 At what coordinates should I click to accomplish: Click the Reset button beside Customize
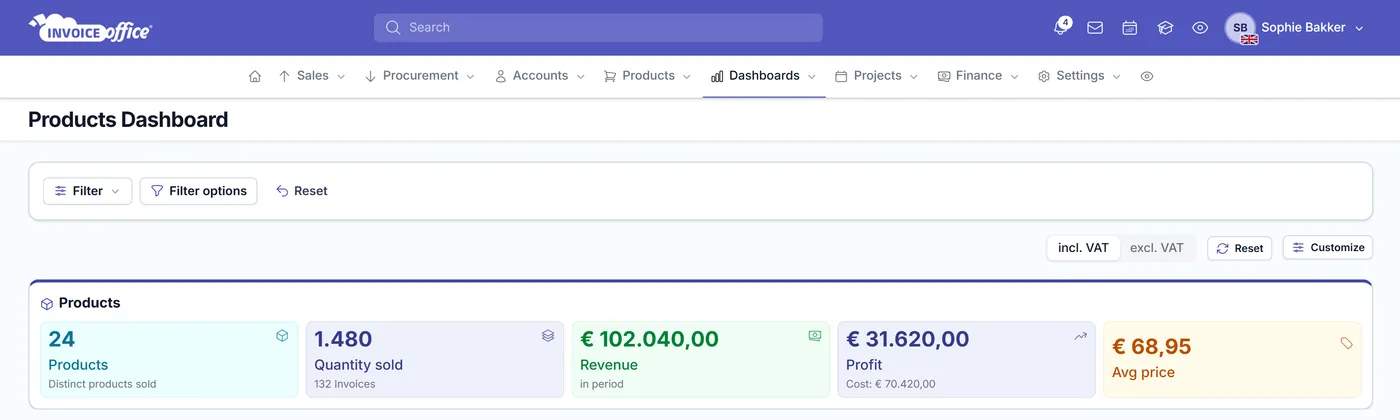coord(1240,248)
